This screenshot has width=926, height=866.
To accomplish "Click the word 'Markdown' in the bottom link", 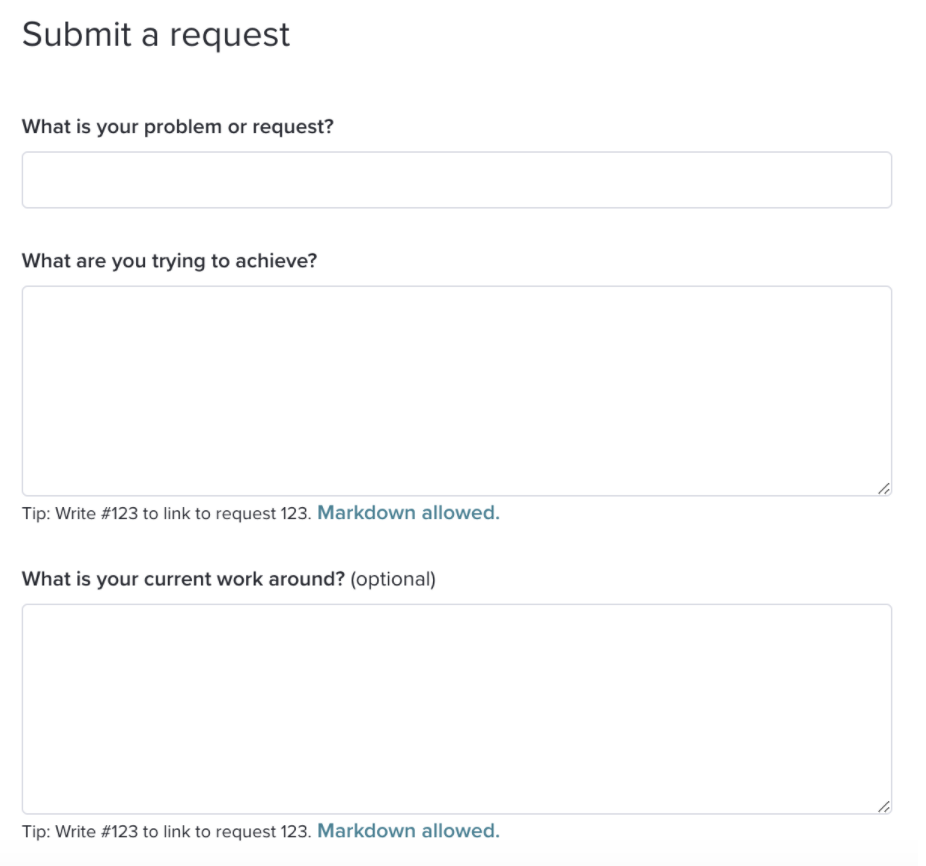I will pyautogui.click(x=366, y=831).
